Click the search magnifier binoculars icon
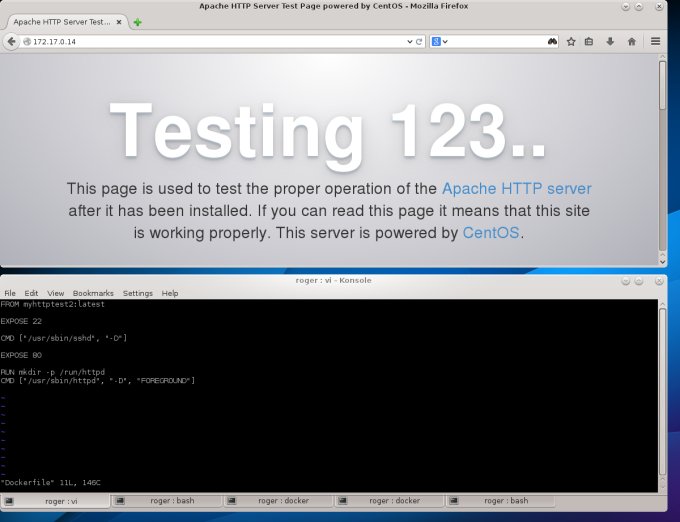680x522 pixels. click(x=552, y=42)
